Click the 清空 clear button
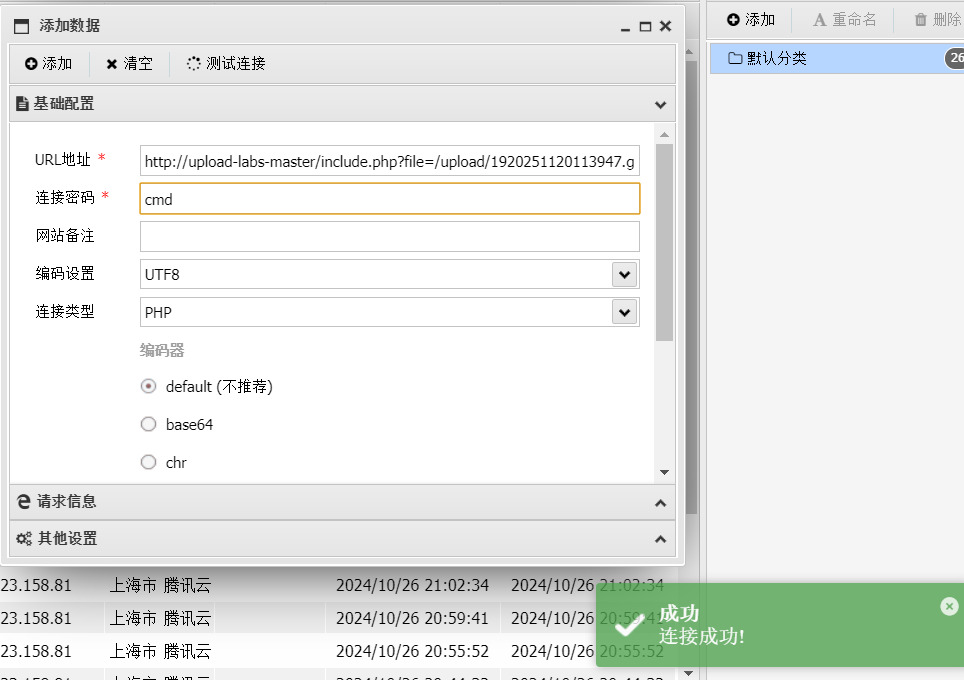This screenshot has height=680, width=964. pos(129,63)
